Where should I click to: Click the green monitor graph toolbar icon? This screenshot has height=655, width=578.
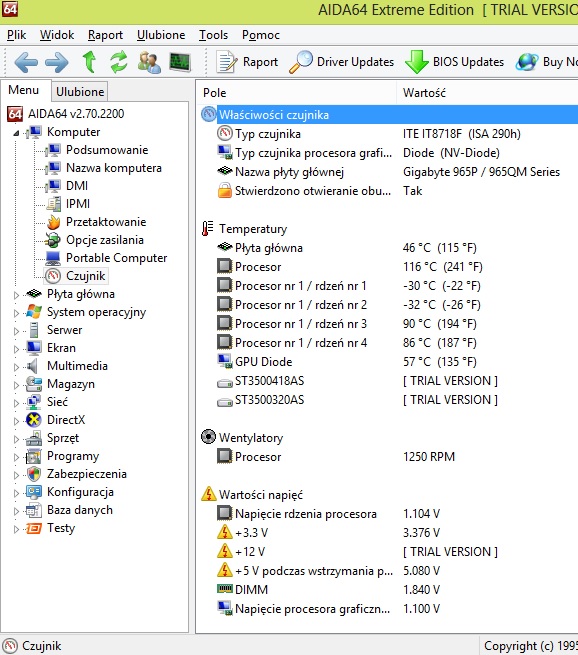[180, 62]
